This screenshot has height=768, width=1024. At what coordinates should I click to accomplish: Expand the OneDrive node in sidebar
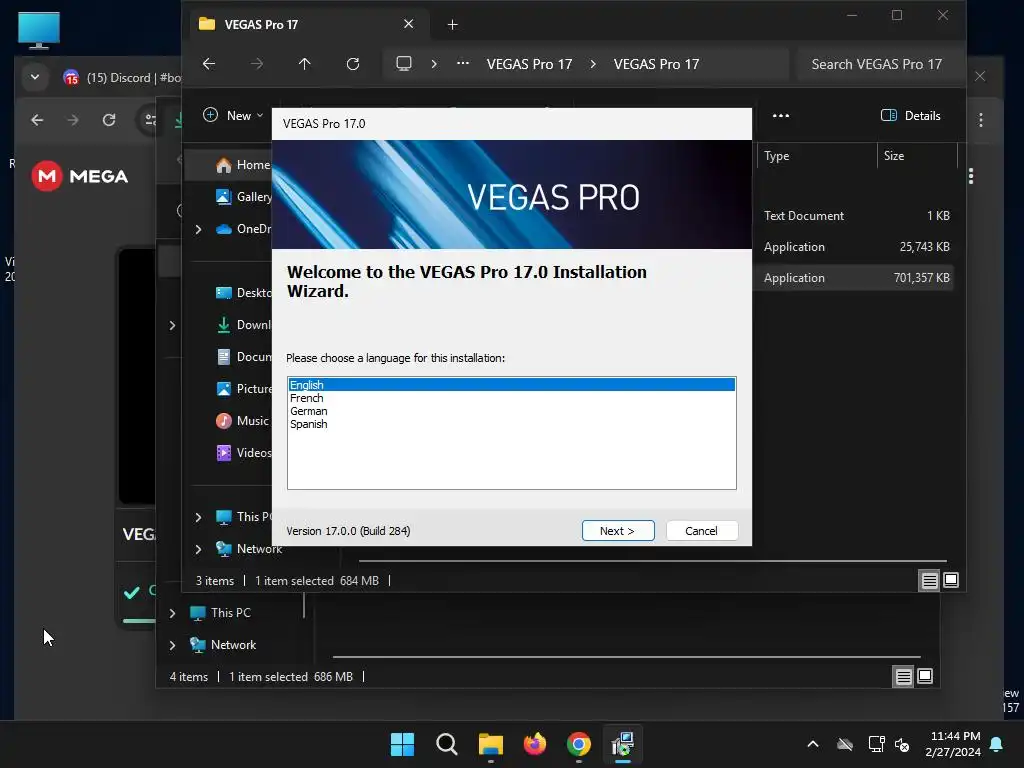coord(199,229)
